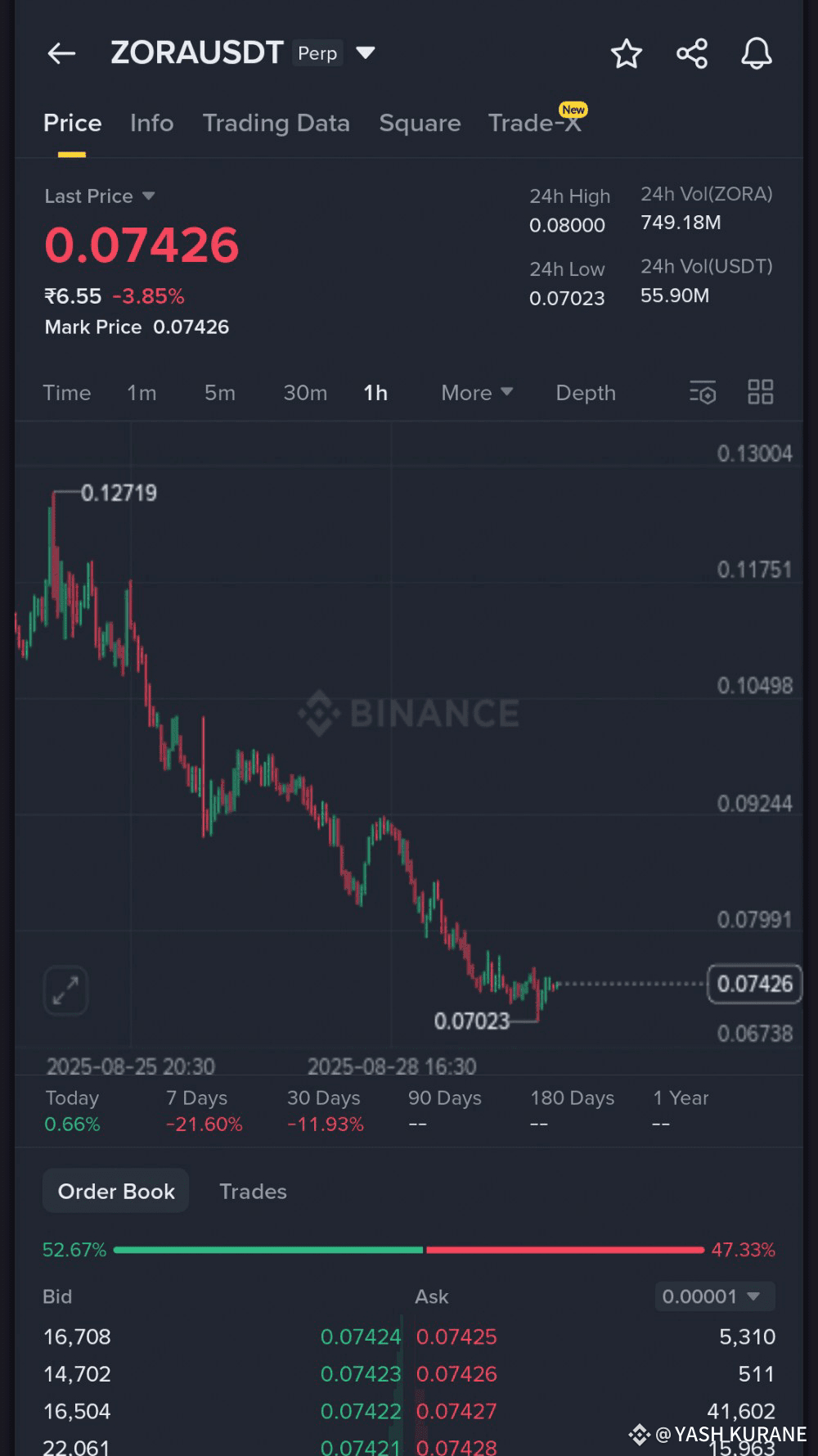Tap the bid/ask ratio bar
Image resolution: width=818 pixels, height=1456 pixels.
click(x=409, y=1250)
